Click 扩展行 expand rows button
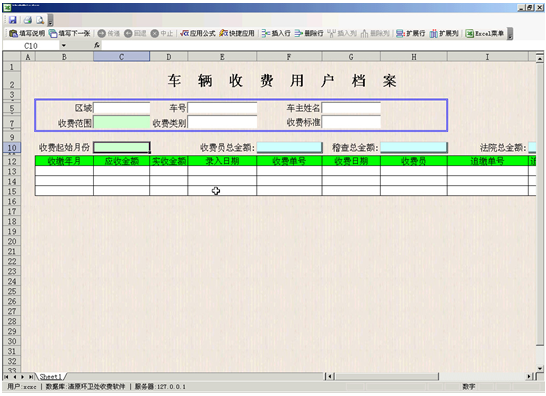Viewport: 546px width, 396px height. coord(411,33)
